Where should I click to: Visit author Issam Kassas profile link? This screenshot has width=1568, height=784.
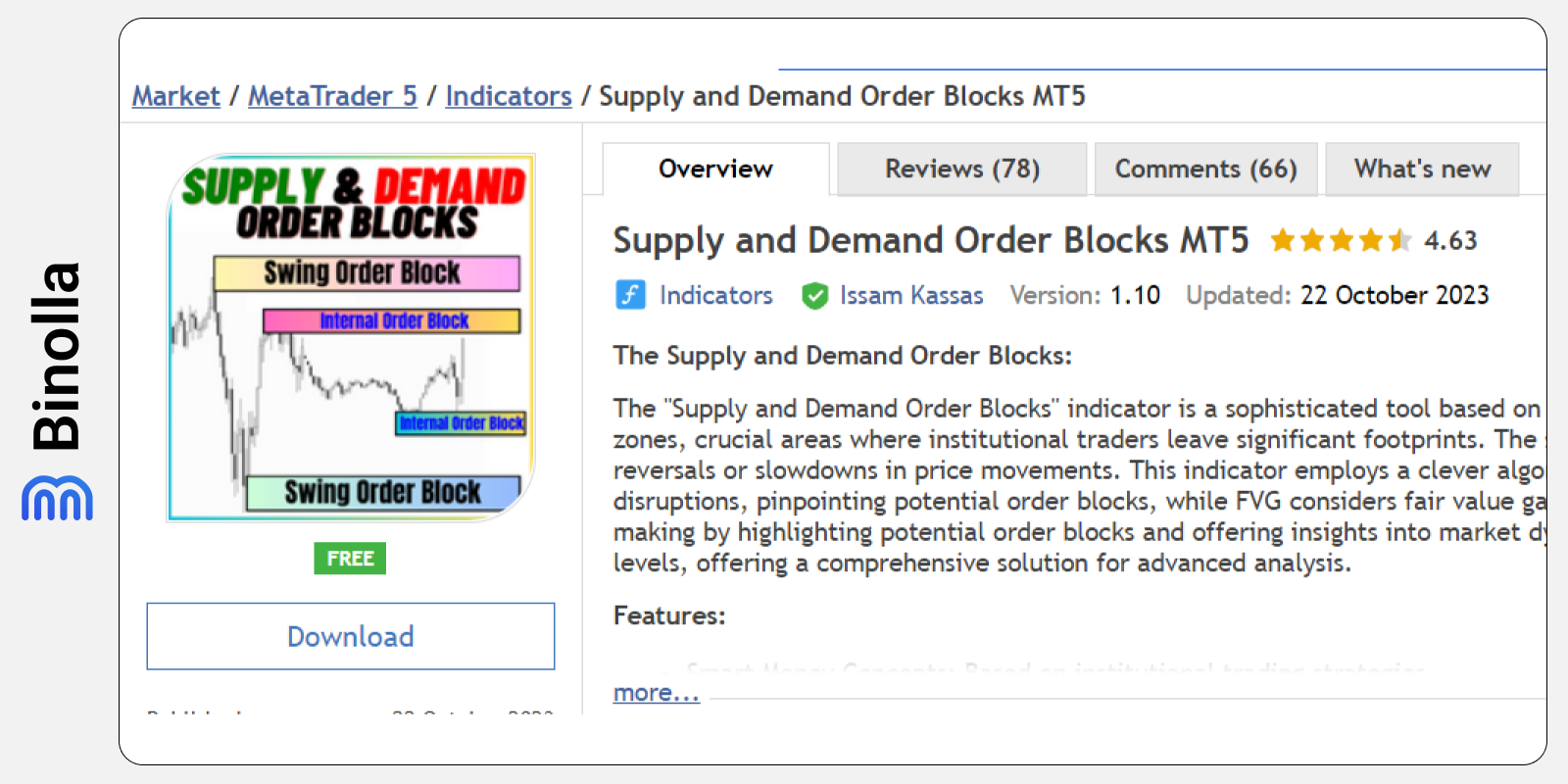(910, 295)
